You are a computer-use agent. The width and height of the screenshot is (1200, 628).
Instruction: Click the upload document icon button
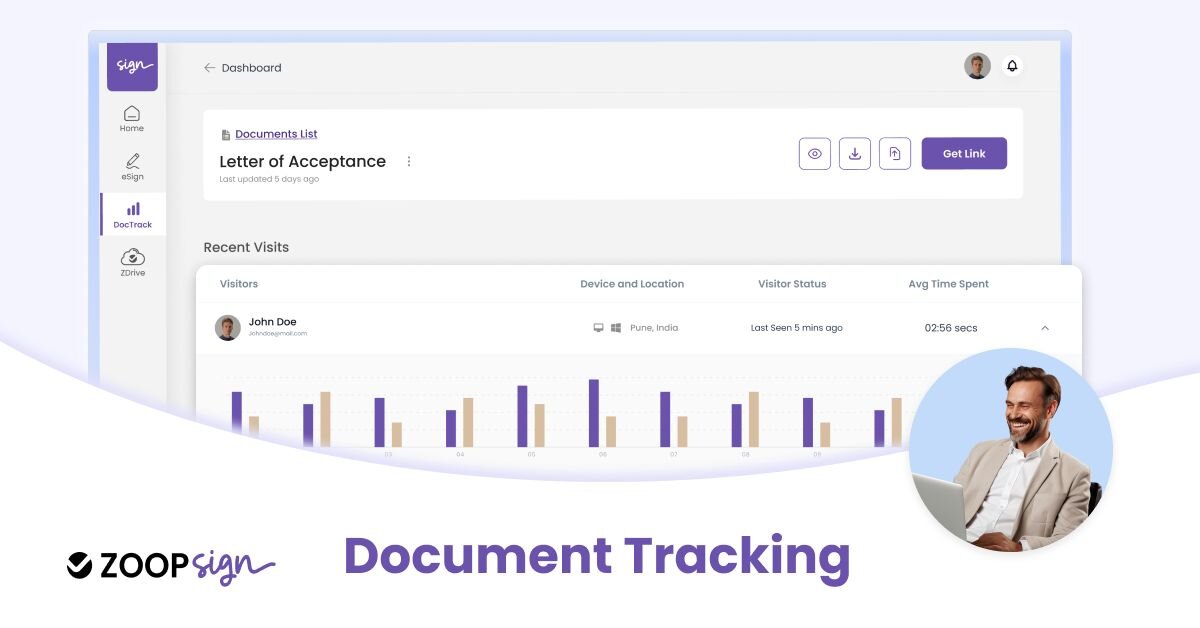click(x=895, y=153)
